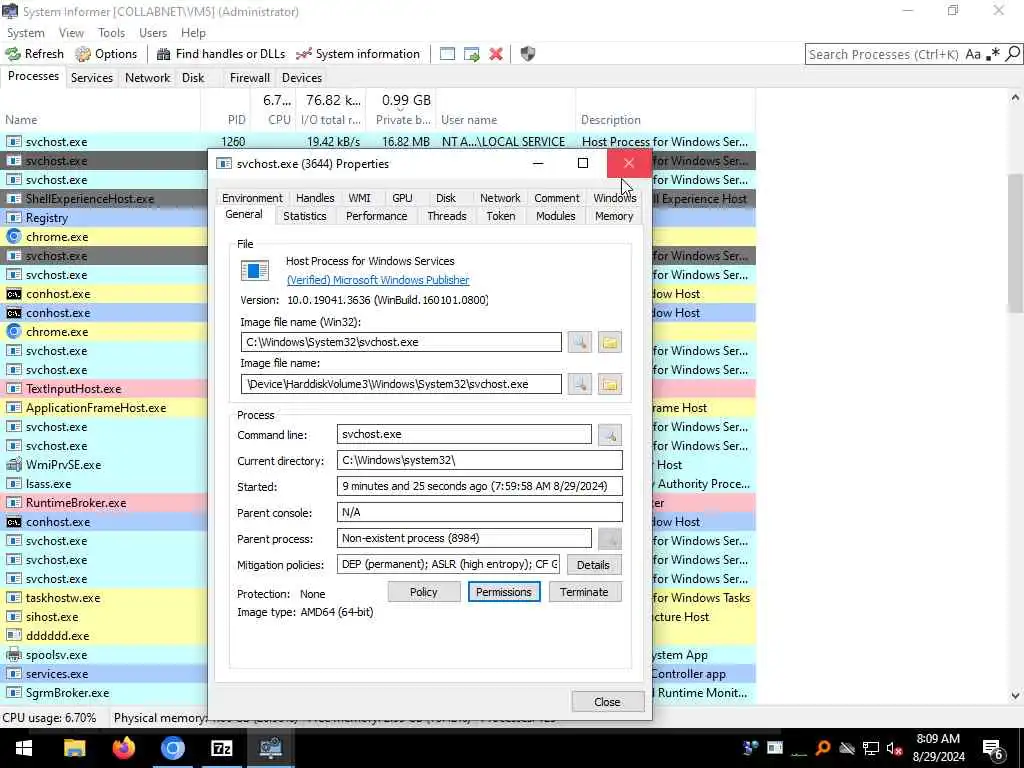Toggle regex search option icon
Image resolution: width=1024 pixels, height=768 pixels.
tap(993, 54)
